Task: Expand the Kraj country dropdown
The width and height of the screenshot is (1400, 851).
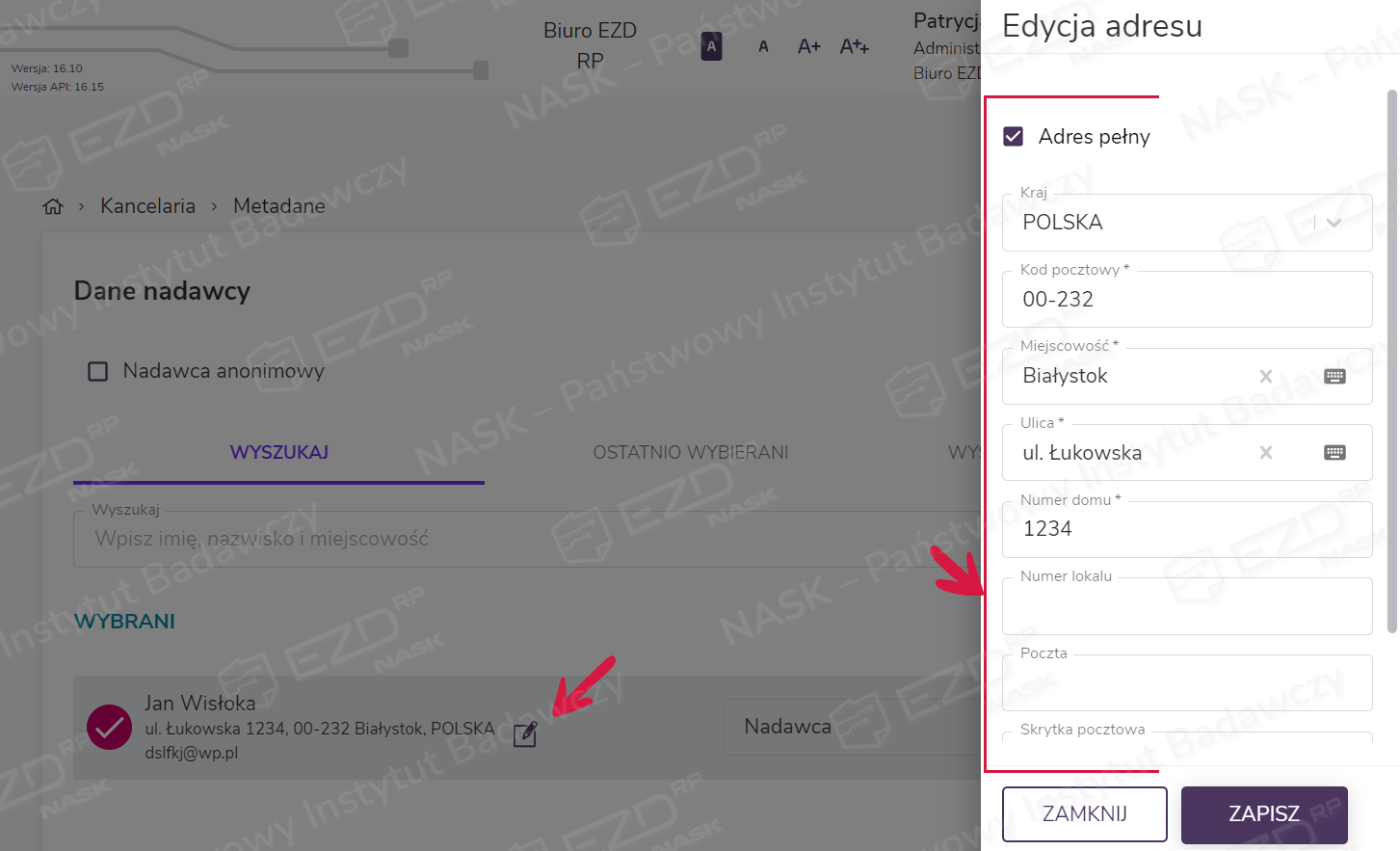Action: tap(1334, 223)
